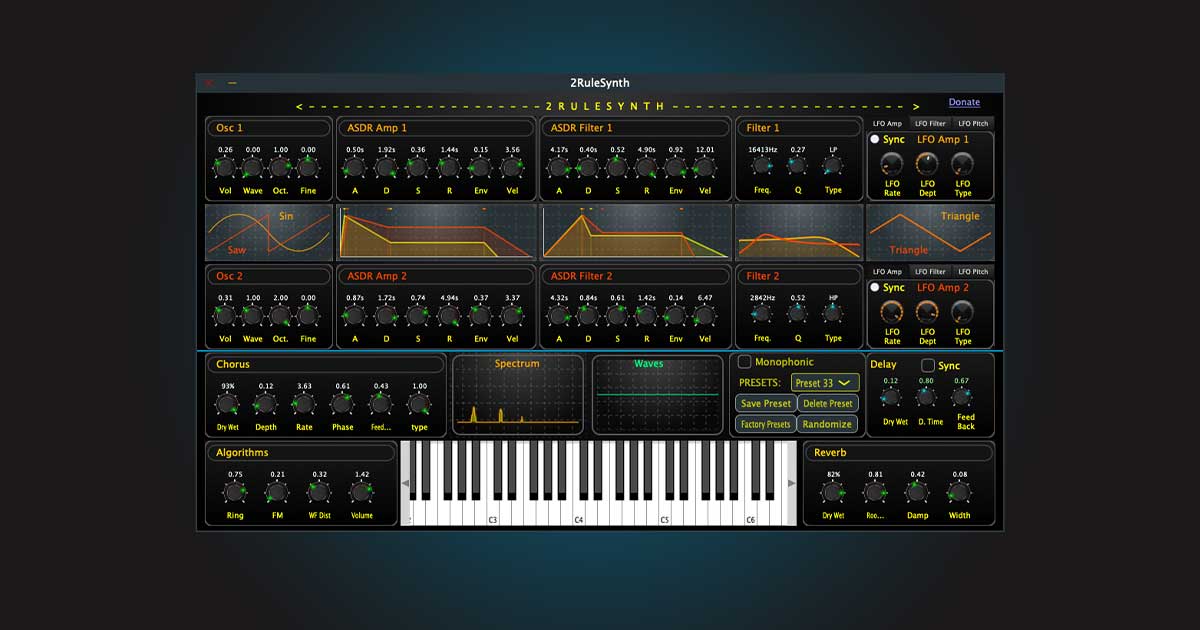Open the Preset 33 dropdown

pyautogui.click(x=825, y=383)
